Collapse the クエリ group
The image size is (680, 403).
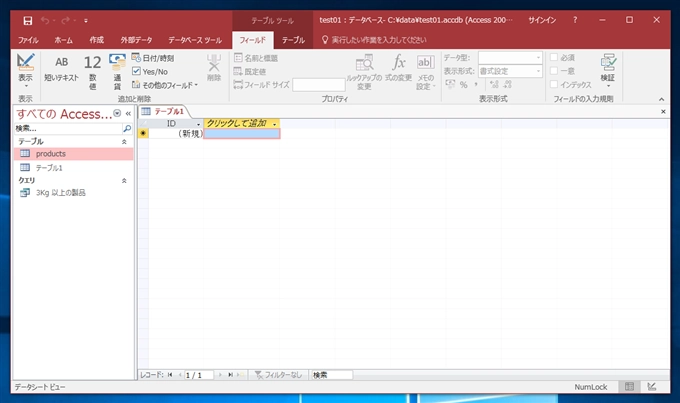pos(124,180)
